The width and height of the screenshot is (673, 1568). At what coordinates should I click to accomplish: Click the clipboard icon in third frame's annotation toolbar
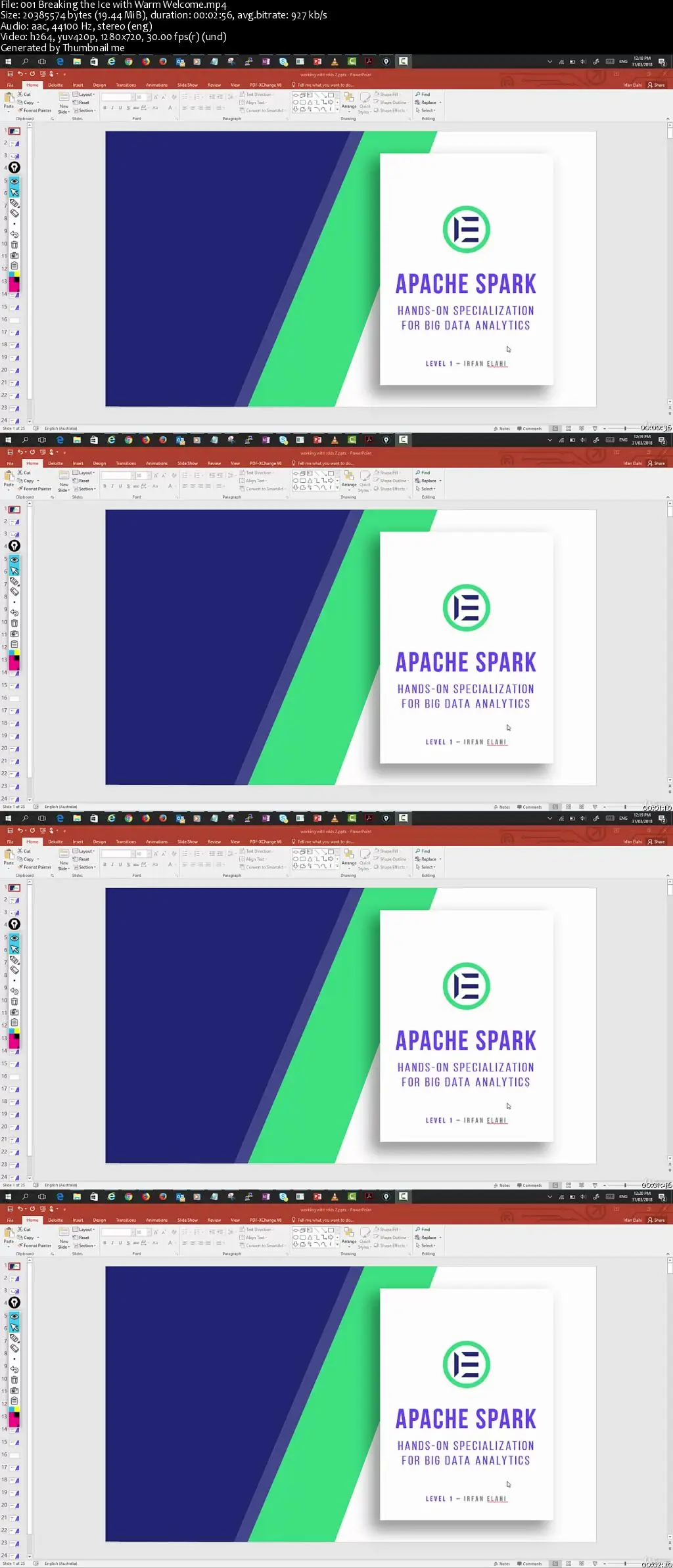[x=14, y=1023]
